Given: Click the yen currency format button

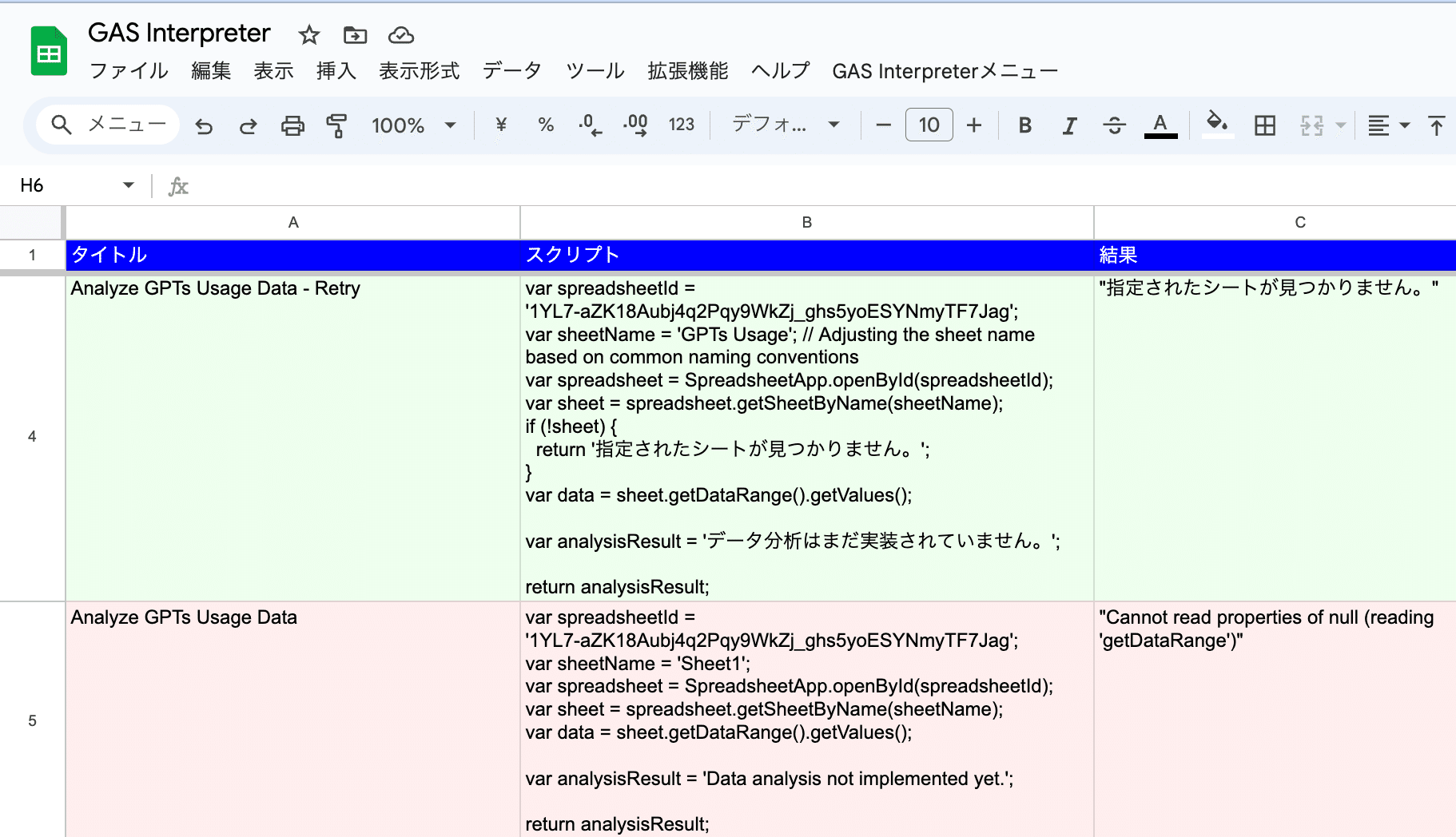Looking at the screenshot, I should (501, 125).
